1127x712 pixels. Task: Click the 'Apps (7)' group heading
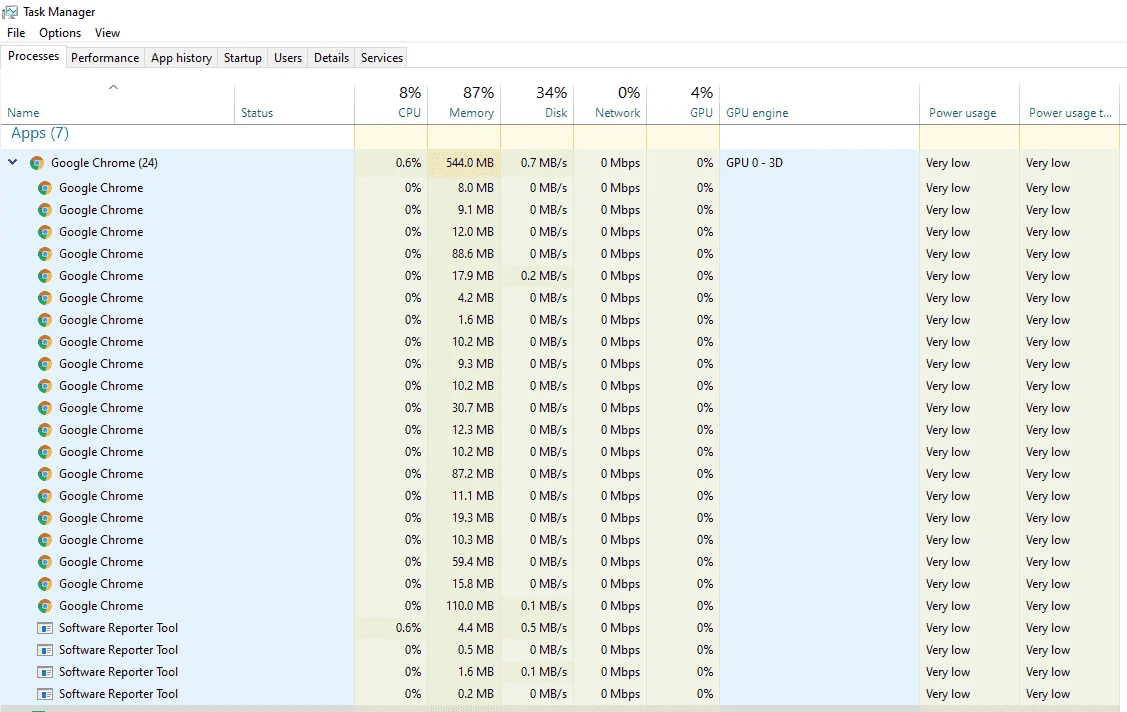pyautogui.click(x=40, y=133)
